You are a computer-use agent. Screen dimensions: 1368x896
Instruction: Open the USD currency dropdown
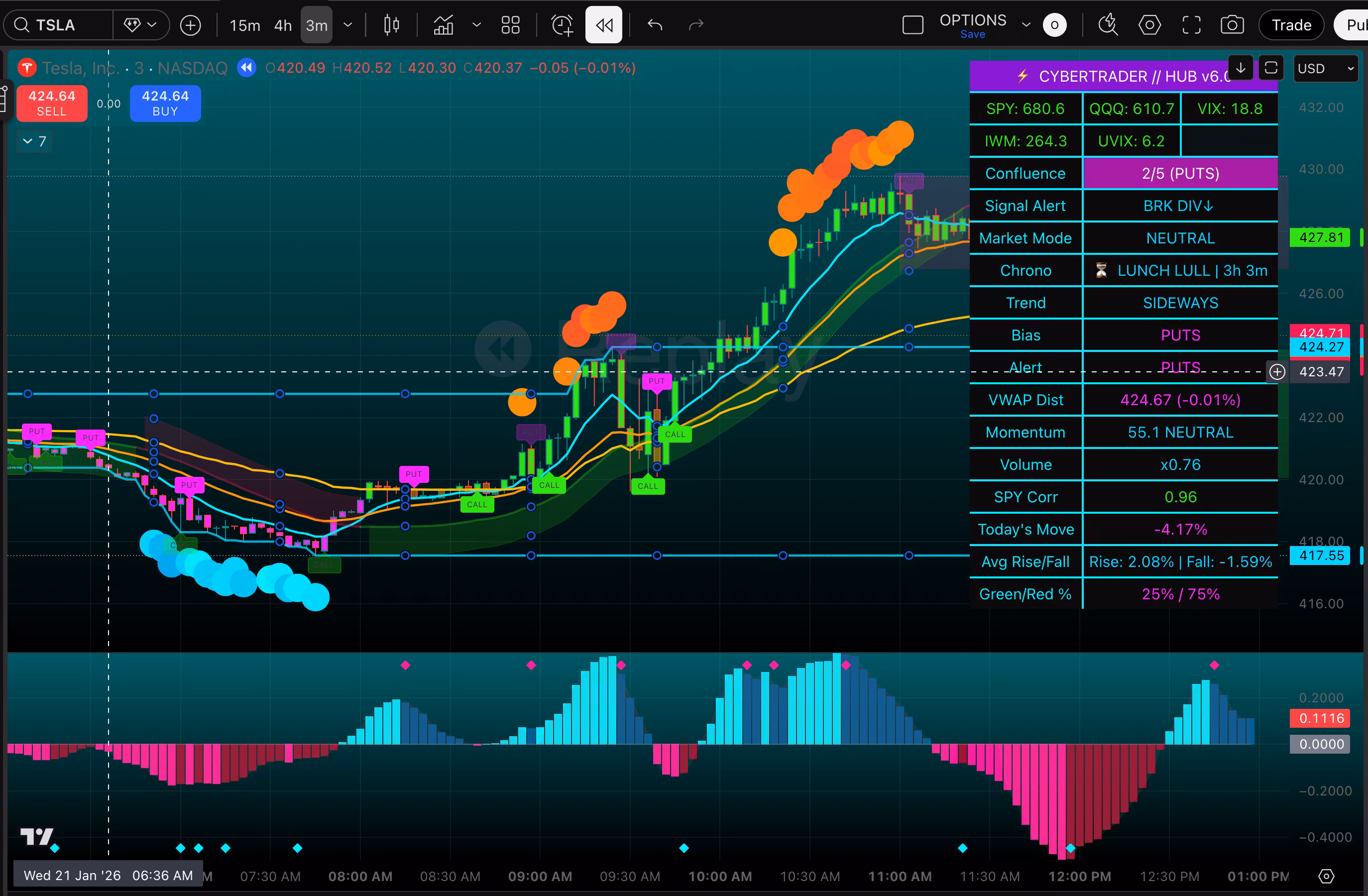pyautogui.click(x=1325, y=69)
